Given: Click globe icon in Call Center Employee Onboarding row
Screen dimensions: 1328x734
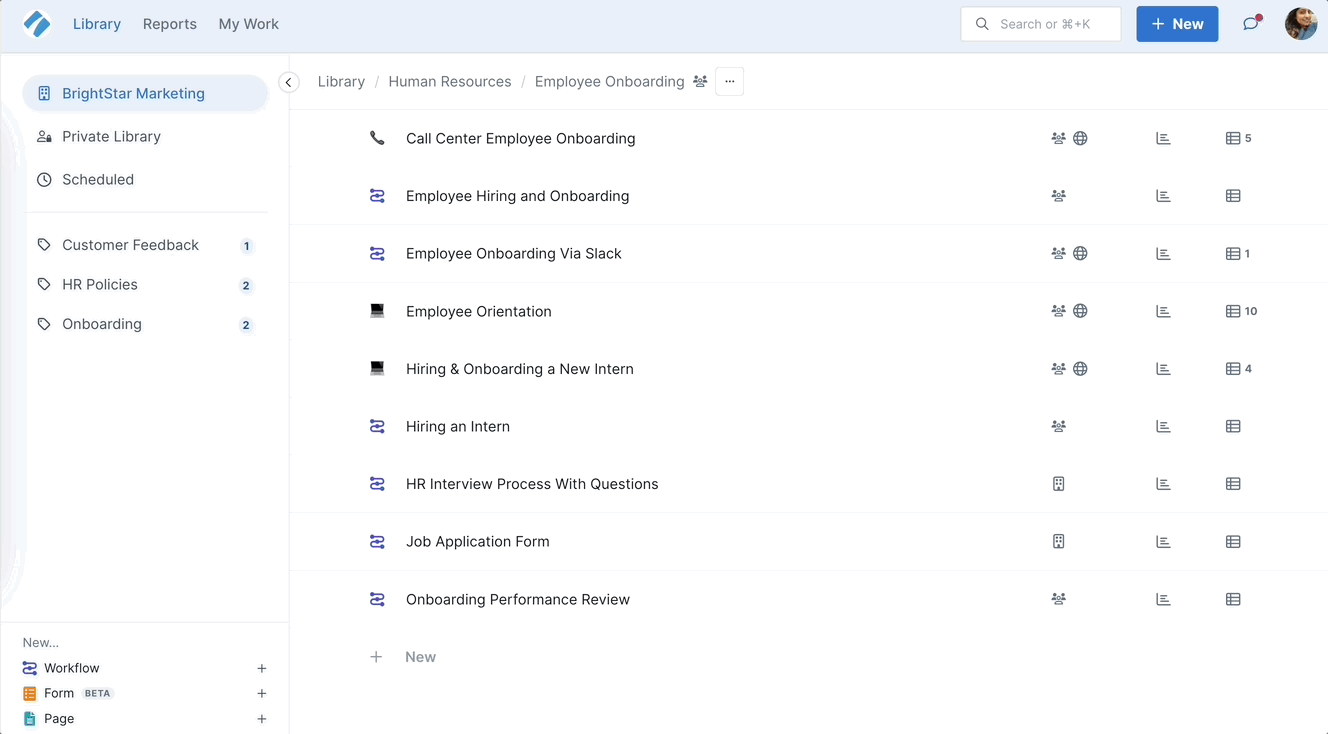Looking at the screenshot, I should pyautogui.click(x=1080, y=139).
